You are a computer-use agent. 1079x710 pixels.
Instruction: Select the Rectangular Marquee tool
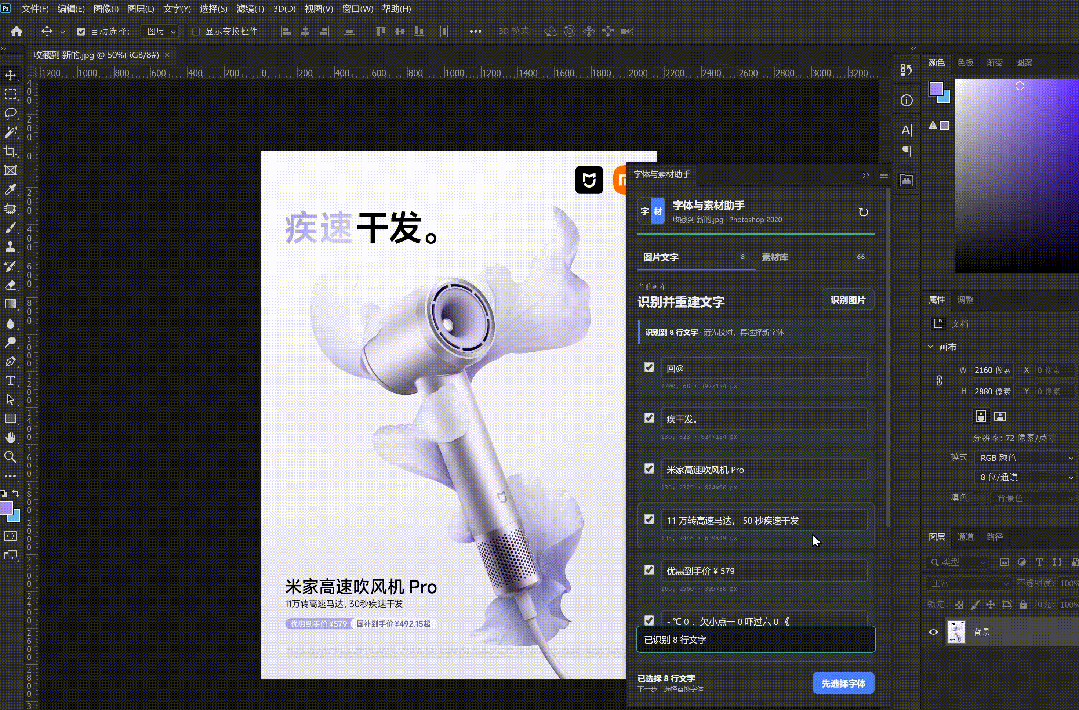click(x=10, y=94)
